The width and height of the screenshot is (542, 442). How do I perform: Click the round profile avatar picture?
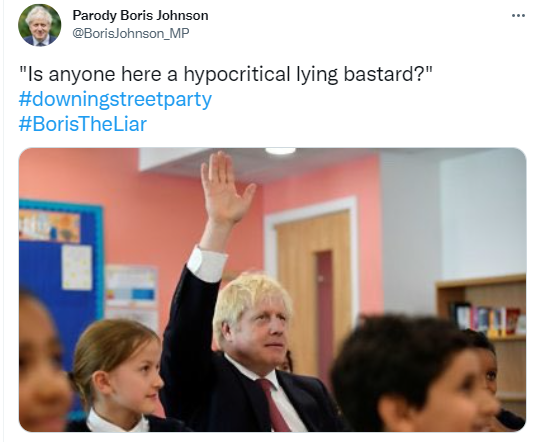coord(39,25)
